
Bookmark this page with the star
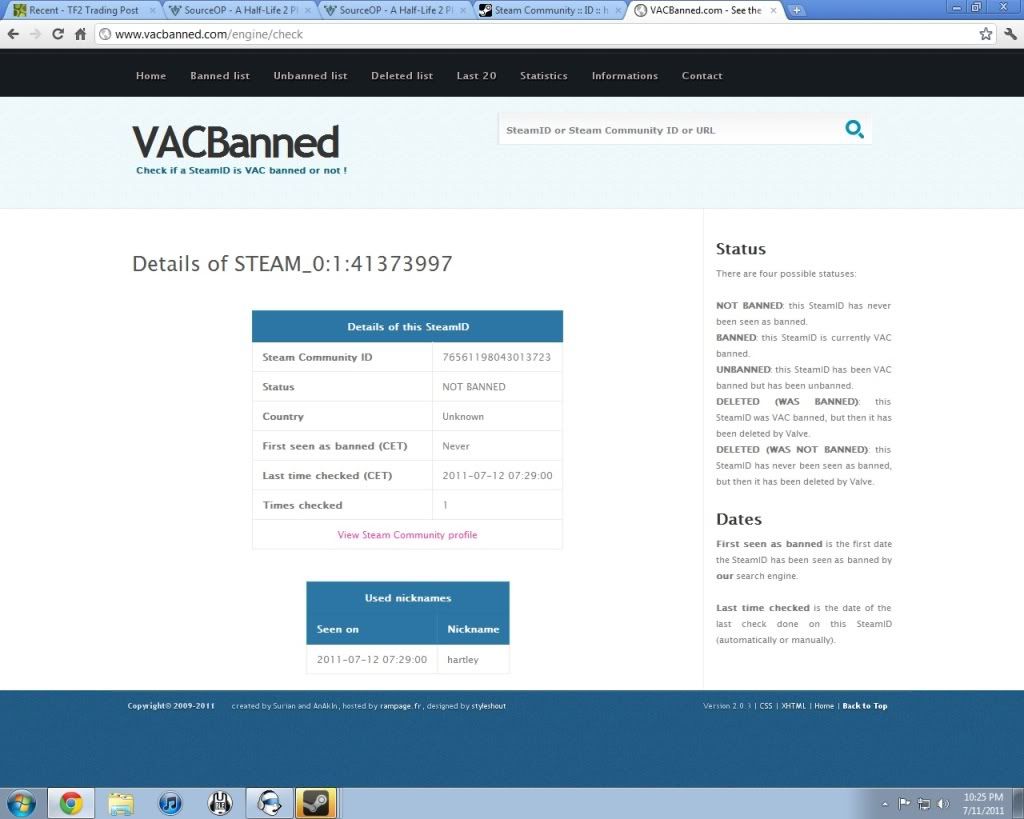pyautogui.click(x=985, y=34)
